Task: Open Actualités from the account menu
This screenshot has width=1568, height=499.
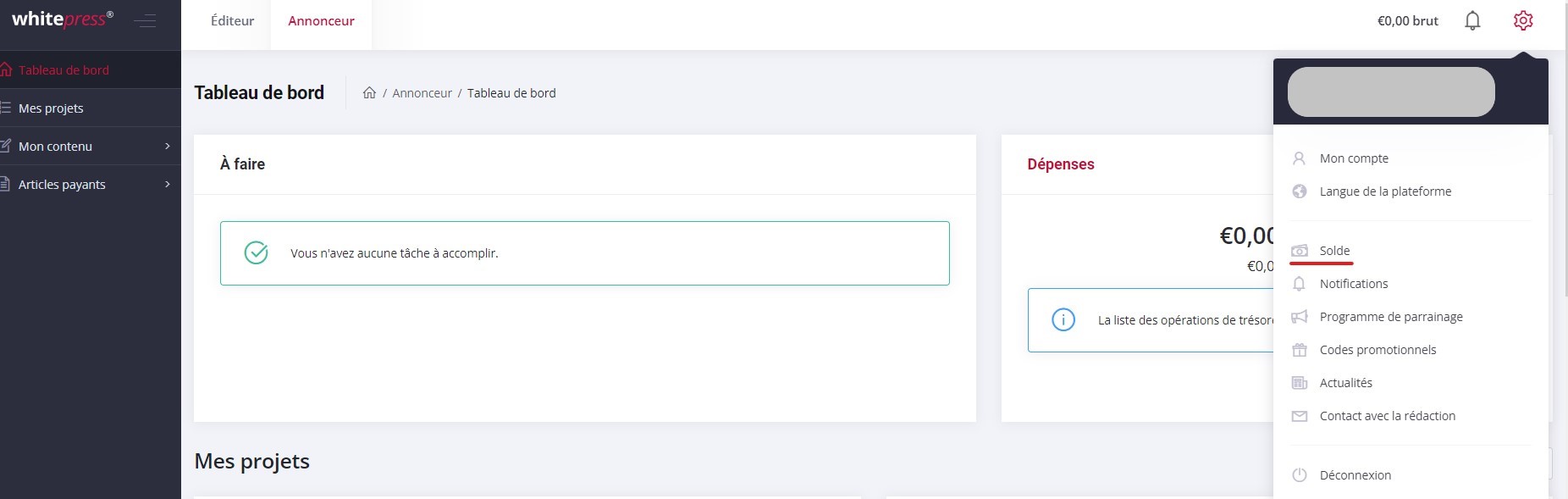Action: point(1345,383)
